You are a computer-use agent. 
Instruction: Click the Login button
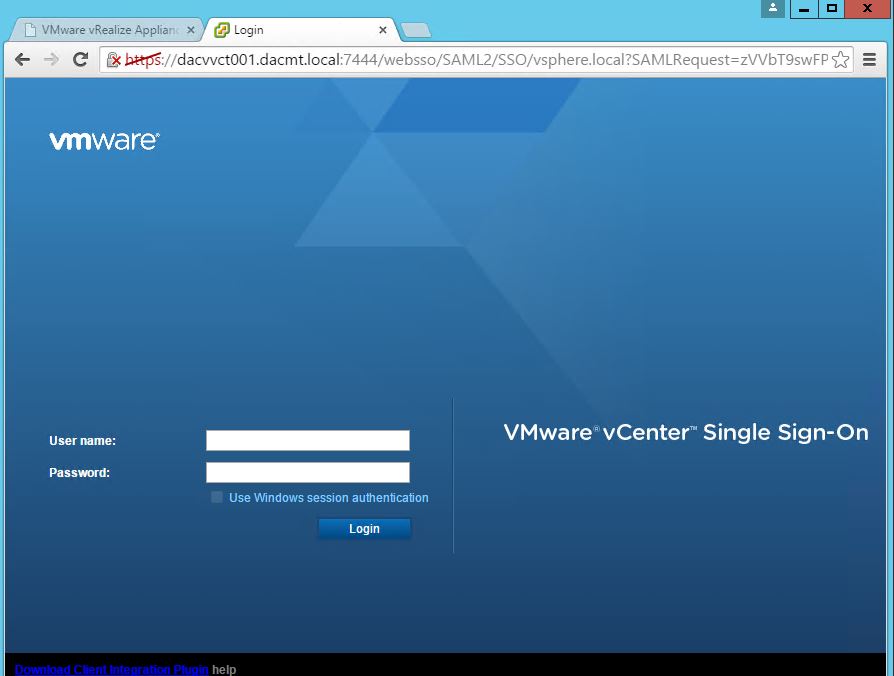point(364,528)
